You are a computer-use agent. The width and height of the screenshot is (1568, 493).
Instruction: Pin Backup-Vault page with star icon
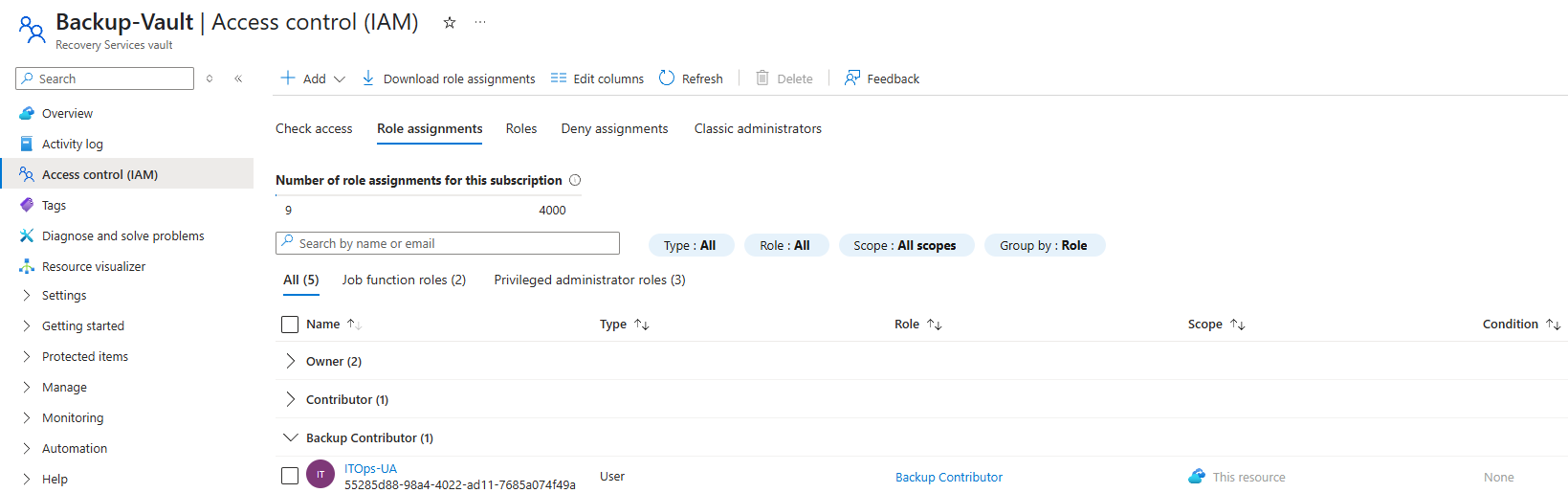(449, 22)
